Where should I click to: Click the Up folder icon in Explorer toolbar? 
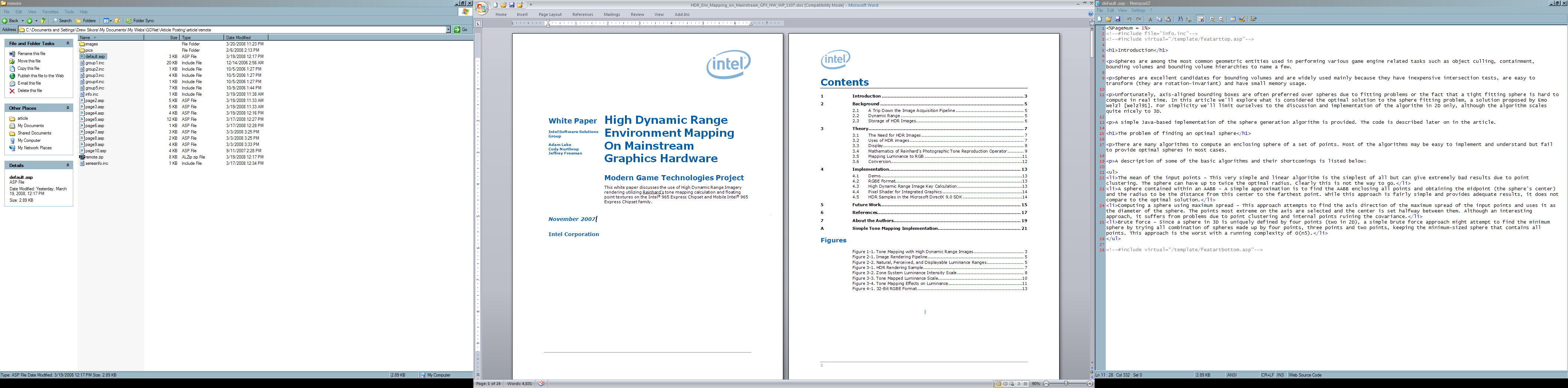point(43,21)
